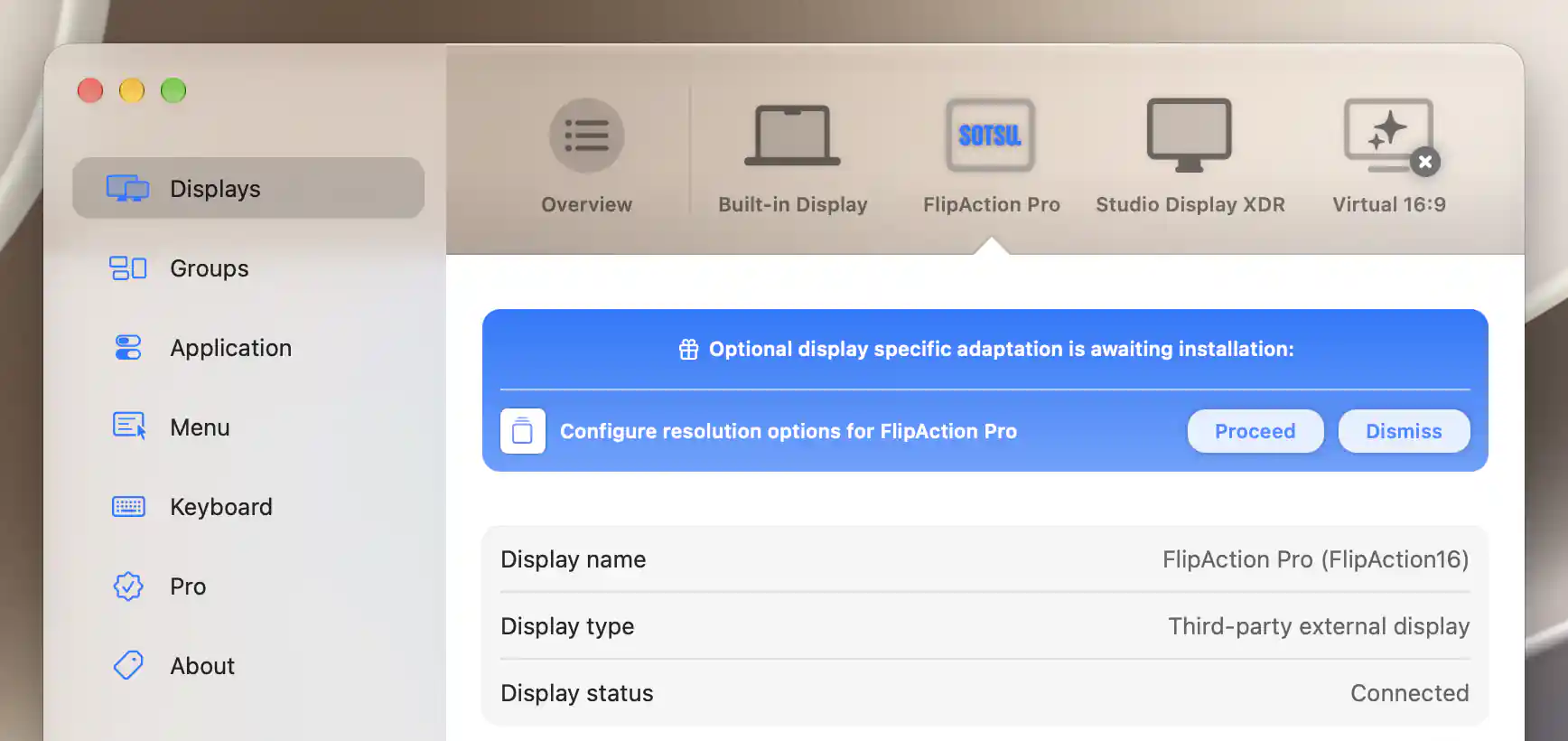
Task: Select the Virtual 16:9 display icon
Action: pos(1387,134)
